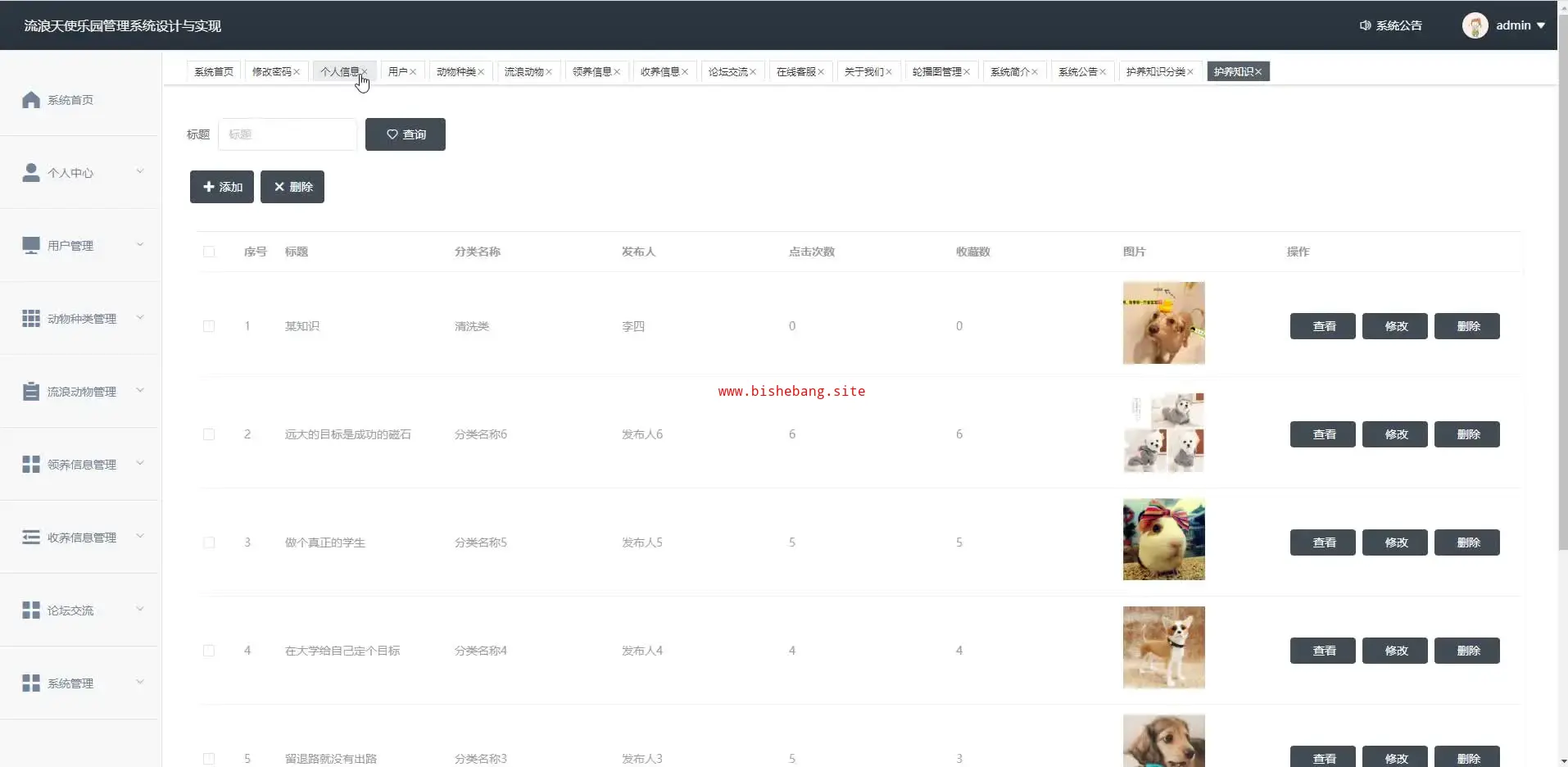This screenshot has width=1568, height=767.
Task: Click the tiles icon for 领养信息管理
Action: click(31, 464)
